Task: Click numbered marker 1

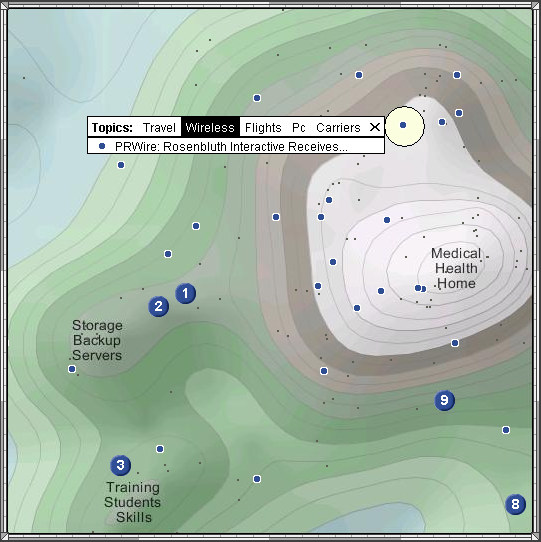Action: tap(186, 293)
